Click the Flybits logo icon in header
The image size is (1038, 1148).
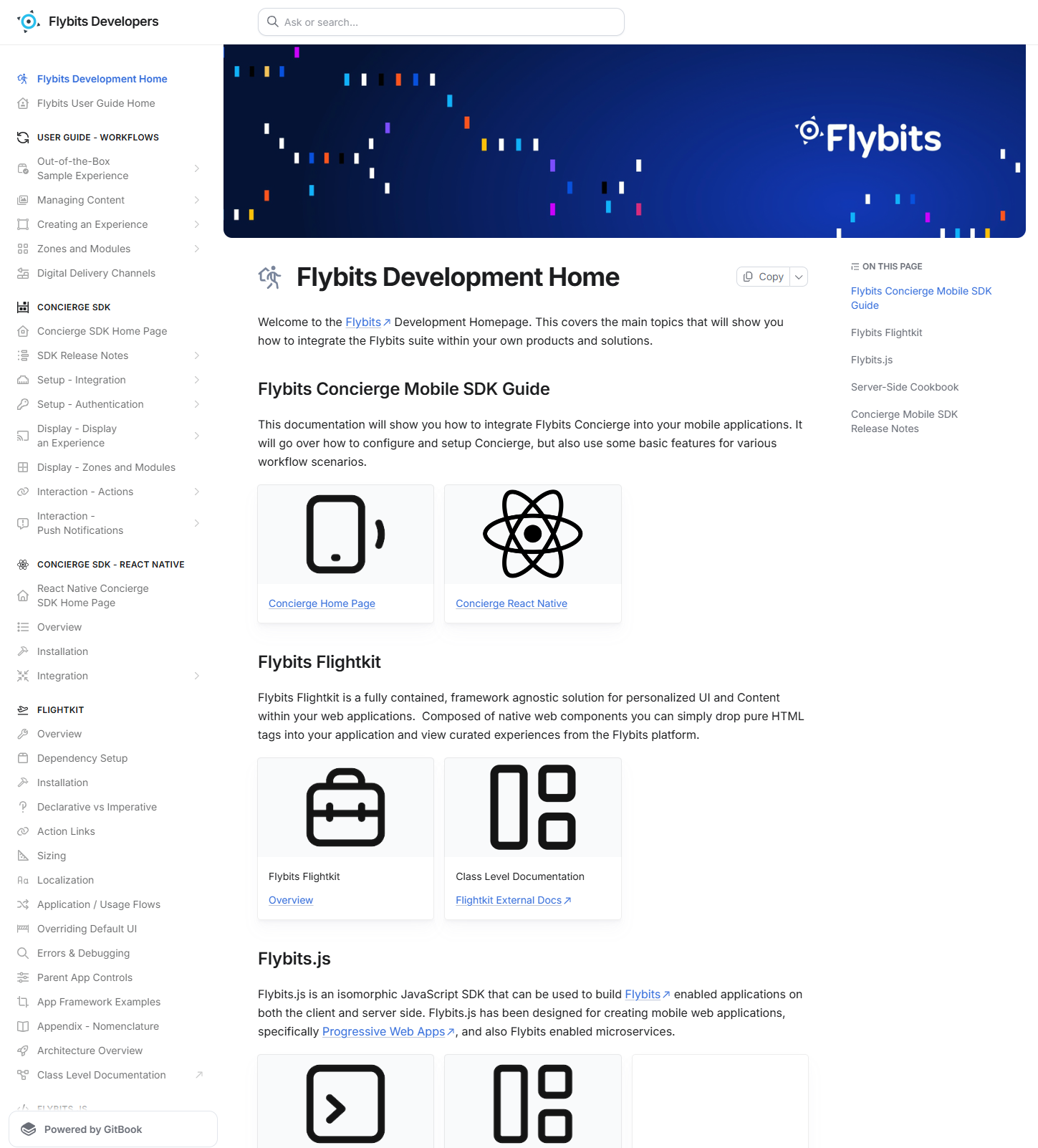pos(28,21)
